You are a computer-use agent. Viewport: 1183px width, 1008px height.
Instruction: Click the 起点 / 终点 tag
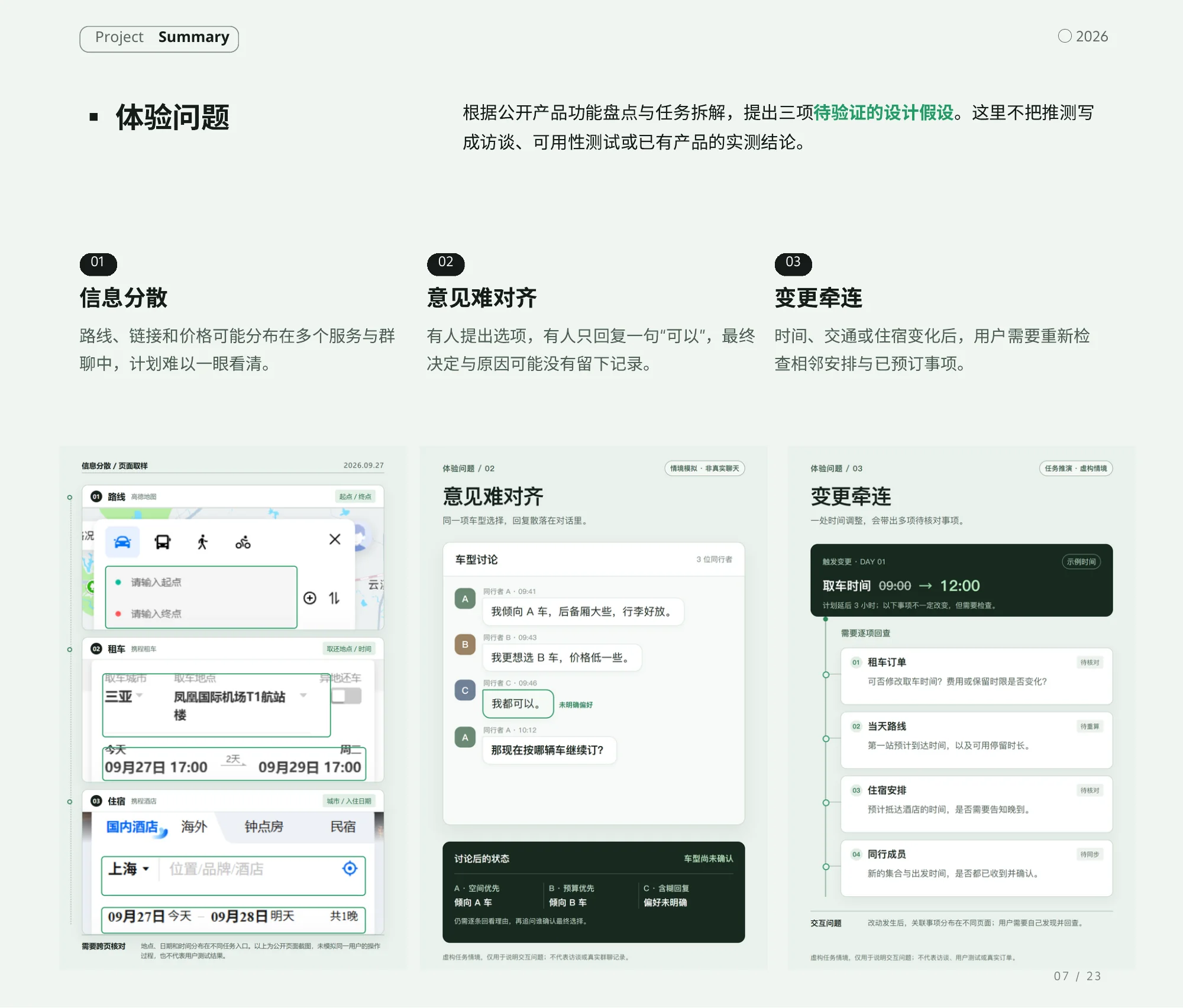pyautogui.click(x=355, y=496)
